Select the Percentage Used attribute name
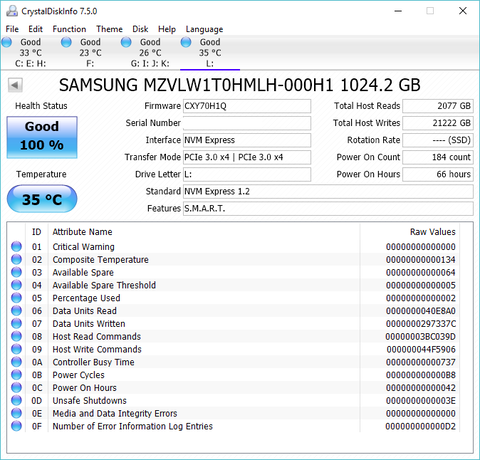This screenshot has width=480, height=460. [86, 298]
